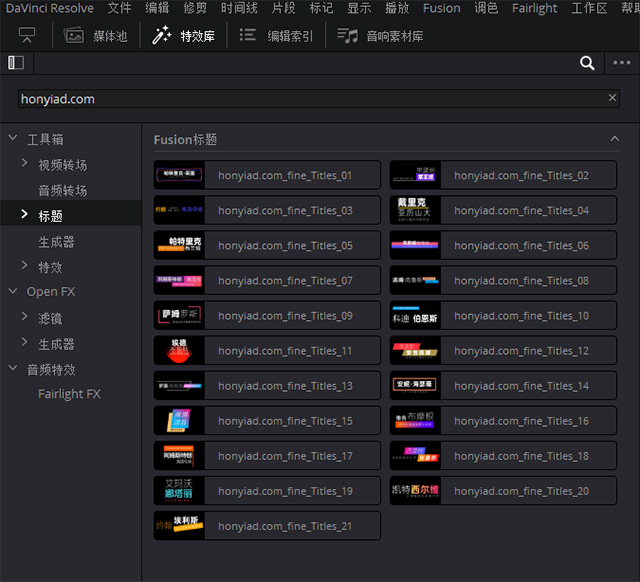Click the honyiad.com_fine_Titles_11 red thumbnail
640x582 pixels.
(x=179, y=350)
